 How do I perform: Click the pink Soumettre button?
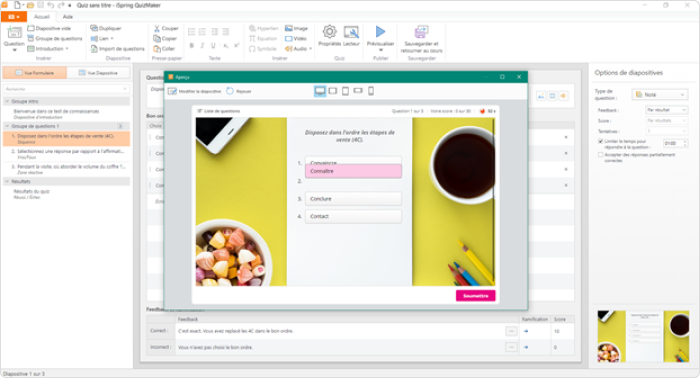[475, 296]
